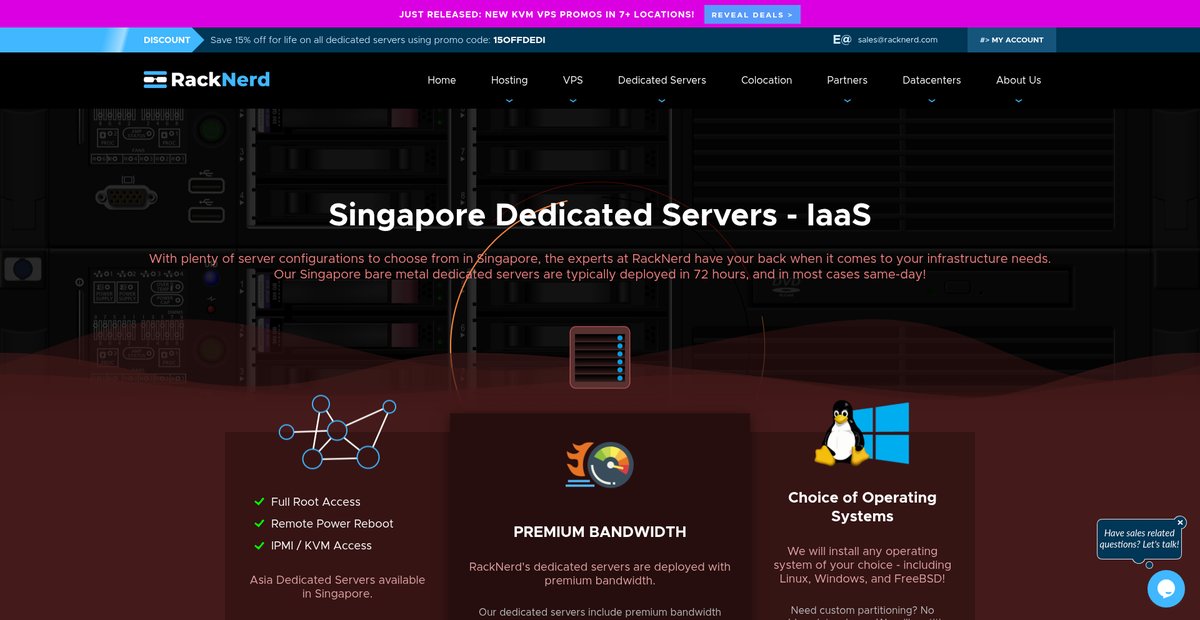Image resolution: width=1200 pixels, height=620 pixels.
Task: Click the RackNerd logo
Action: pos(206,80)
